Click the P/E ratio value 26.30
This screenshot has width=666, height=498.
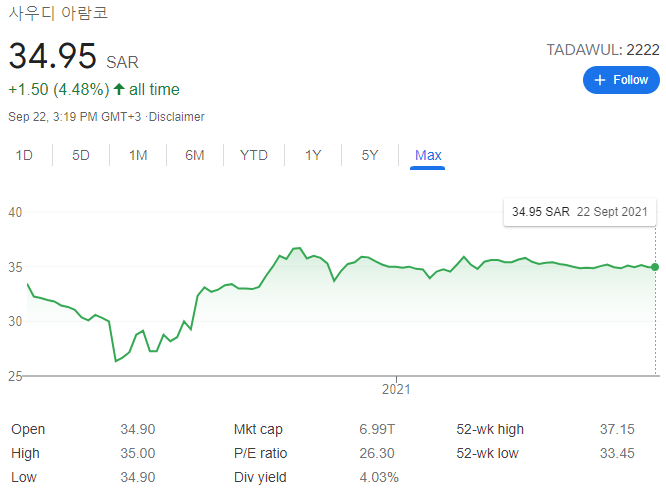[377, 453]
